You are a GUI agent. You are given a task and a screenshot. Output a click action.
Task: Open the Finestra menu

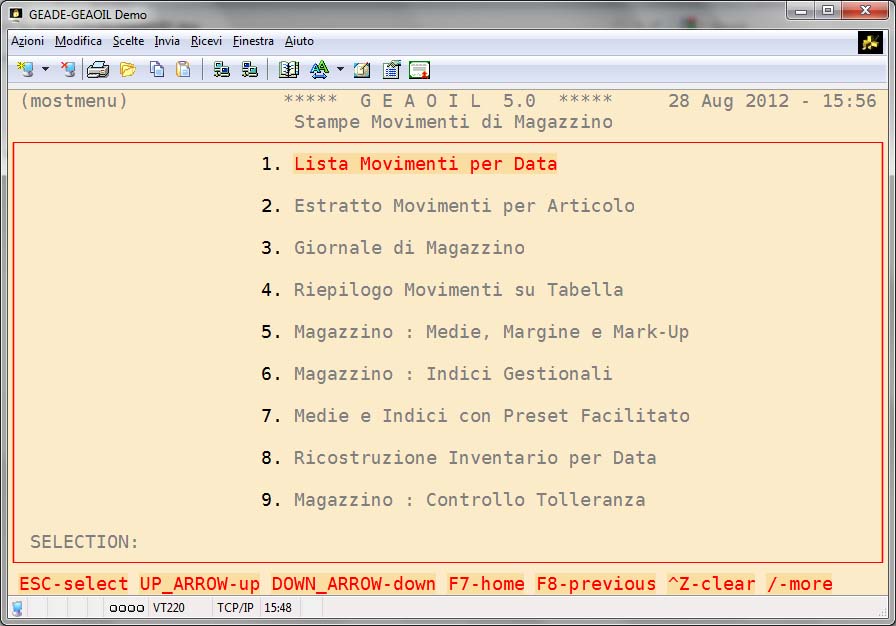253,41
